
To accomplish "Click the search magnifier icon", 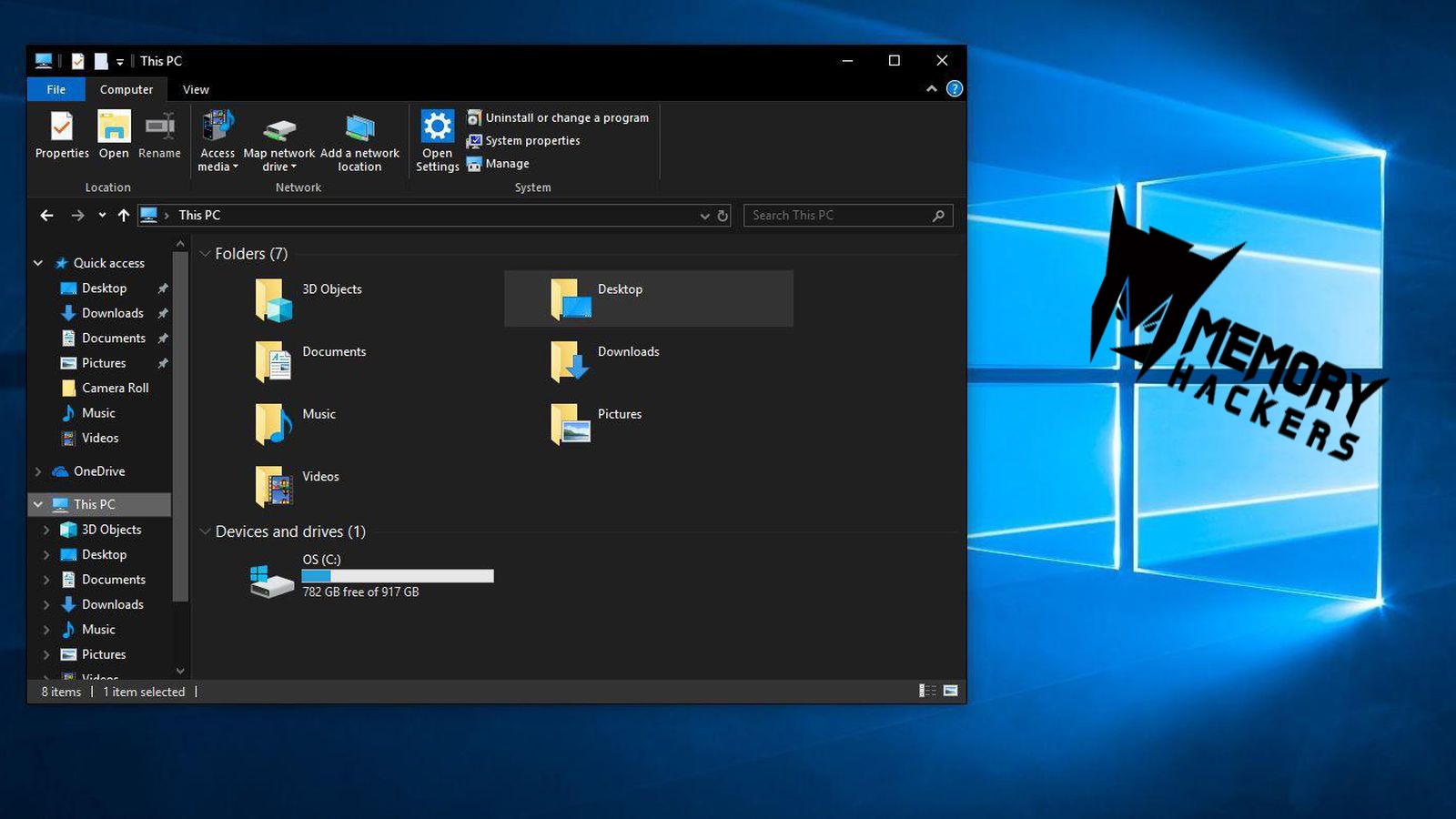I will (938, 216).
